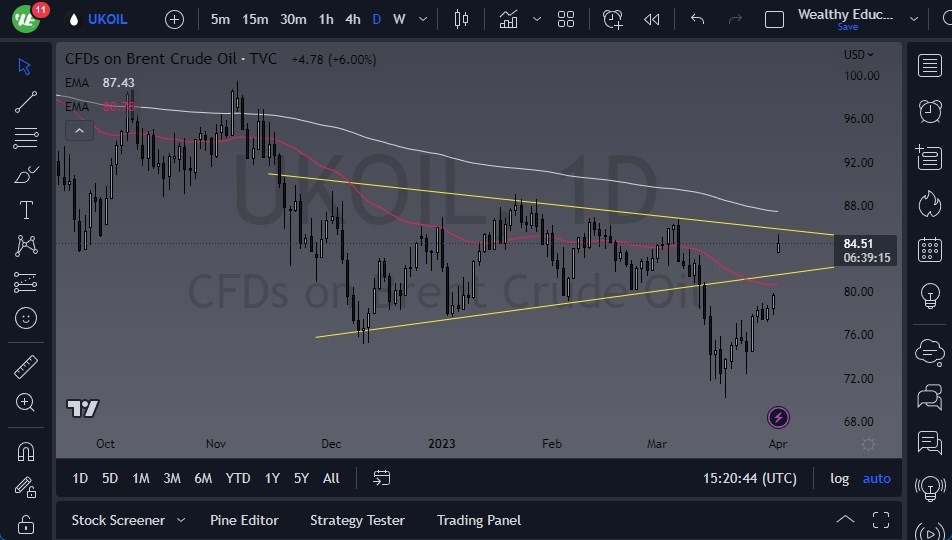This screenshot has height=540, width=952.
Task: Expand the USD currency dropdown
Action: pyautogui.click(x=858, y=55)
